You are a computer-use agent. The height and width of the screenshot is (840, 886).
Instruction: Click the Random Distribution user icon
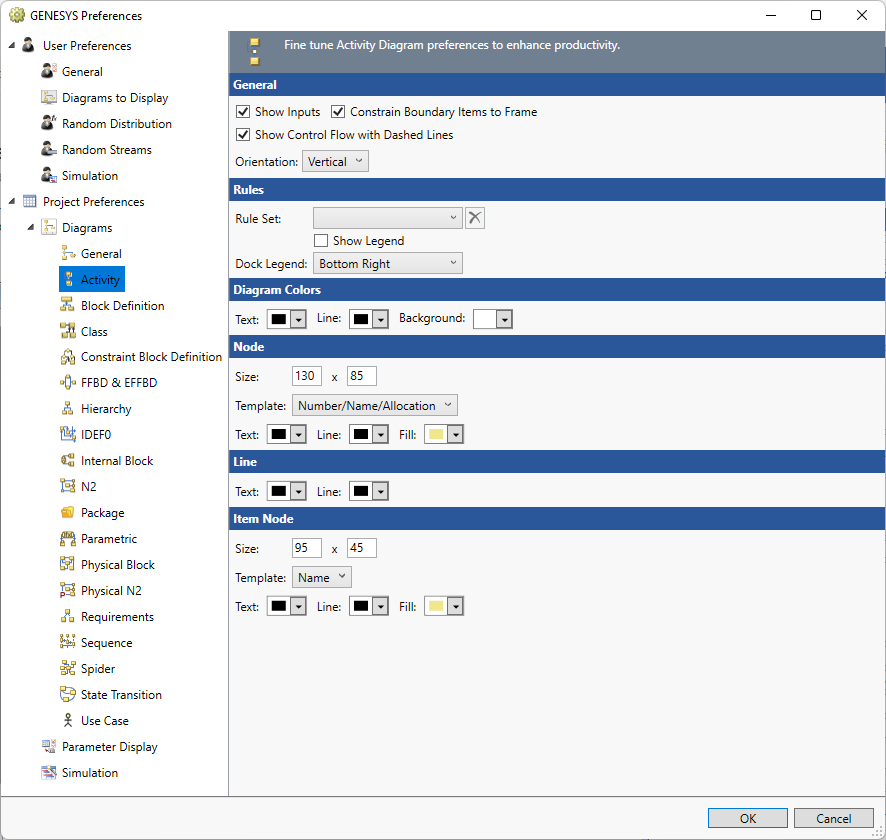pos(49,124)
